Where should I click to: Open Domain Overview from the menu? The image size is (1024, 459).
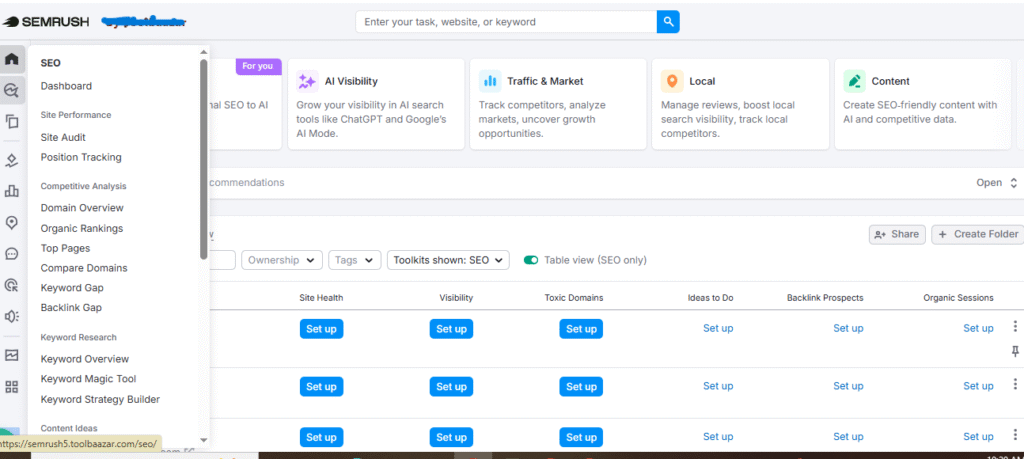82,208
